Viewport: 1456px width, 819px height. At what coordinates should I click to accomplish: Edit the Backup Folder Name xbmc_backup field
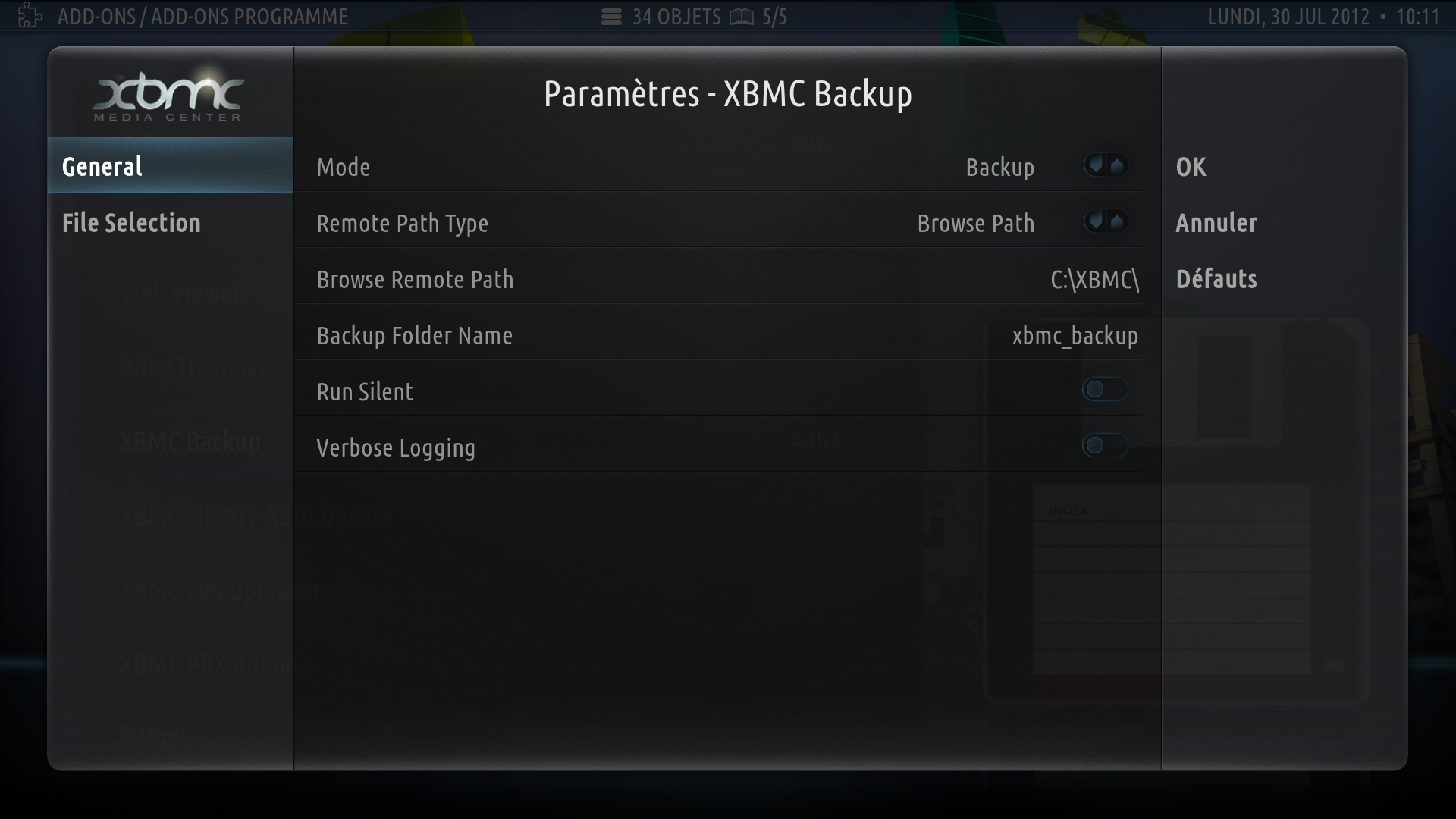click(x=717, y=335)
